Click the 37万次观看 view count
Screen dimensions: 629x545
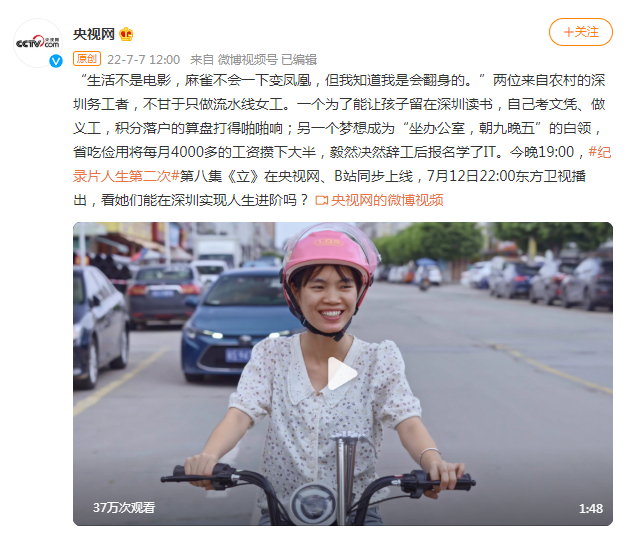(124, 508)
